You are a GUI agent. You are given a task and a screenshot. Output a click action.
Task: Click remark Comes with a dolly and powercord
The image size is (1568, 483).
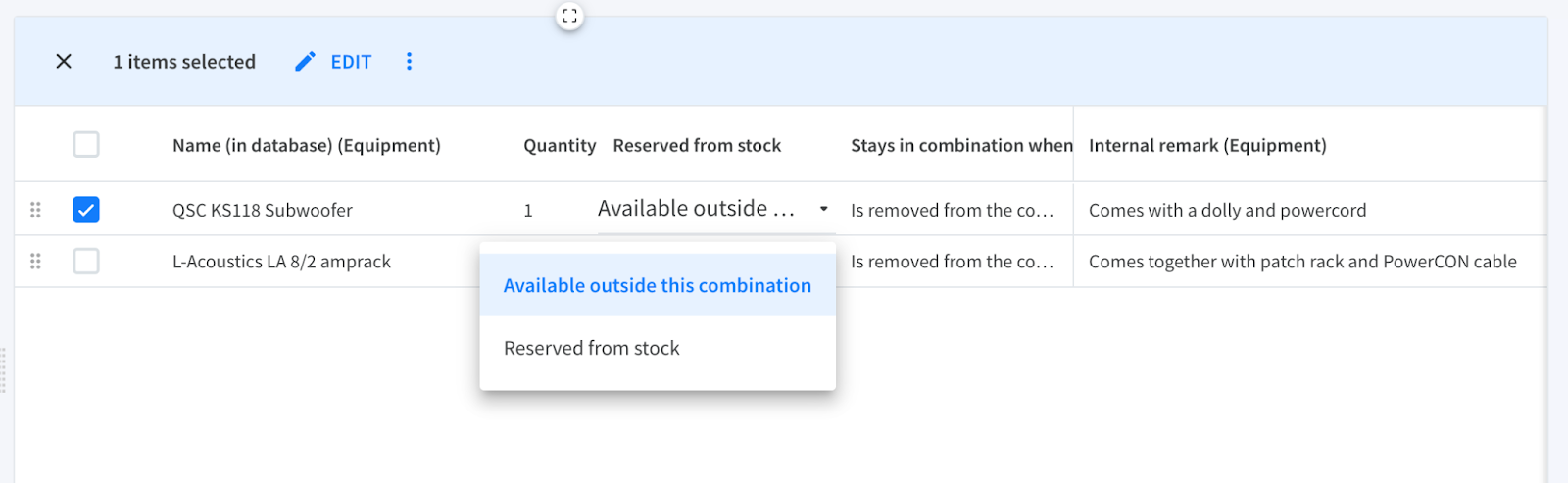pyautogui.click(x=1227, y=210)
